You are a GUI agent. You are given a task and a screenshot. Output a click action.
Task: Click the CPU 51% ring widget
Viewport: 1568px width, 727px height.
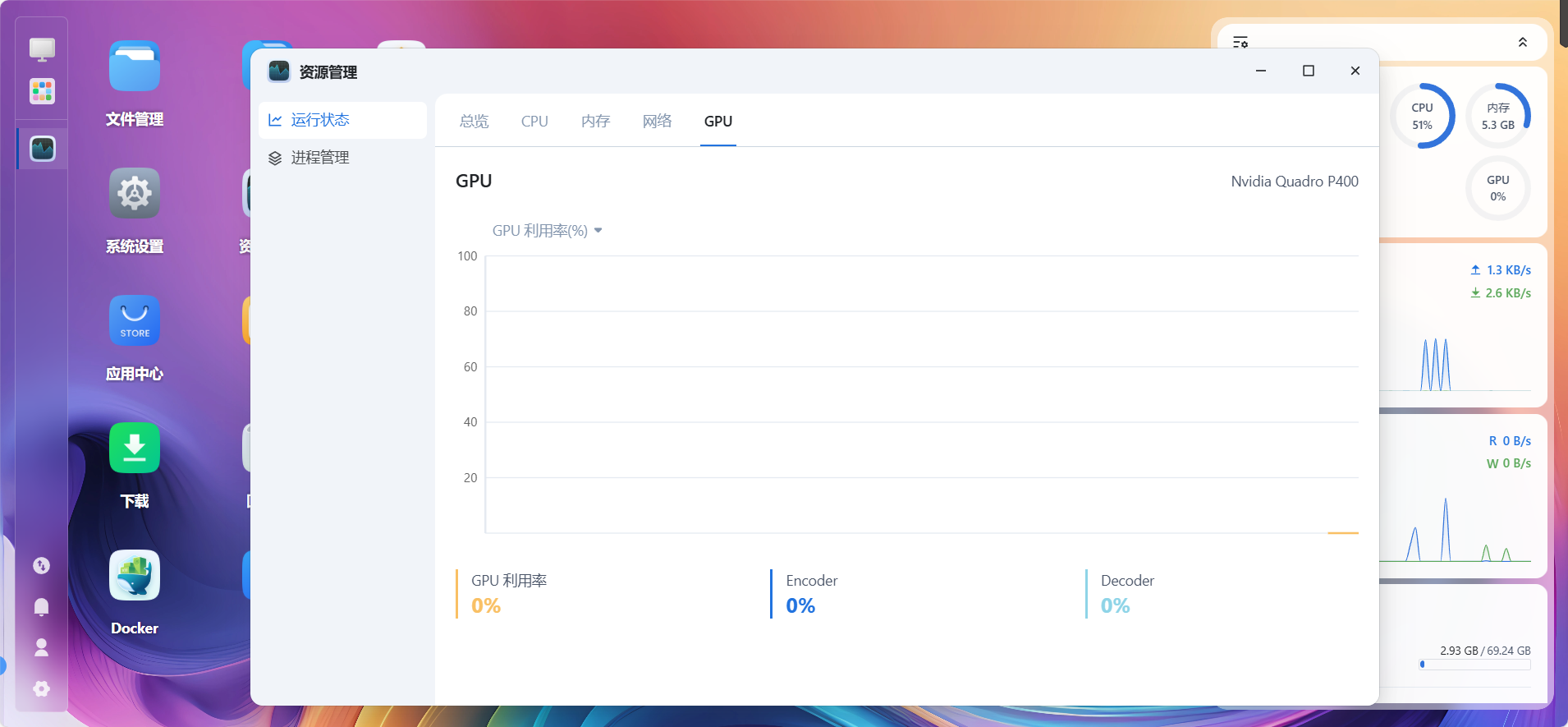(1423, 116)
